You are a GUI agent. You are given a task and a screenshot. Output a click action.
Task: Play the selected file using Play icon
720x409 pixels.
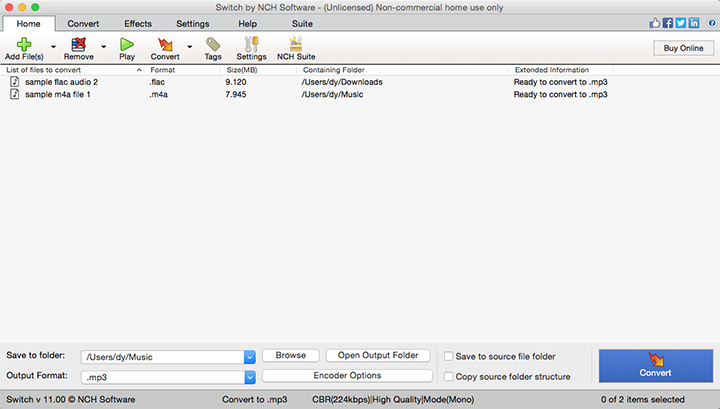point(127,44)
